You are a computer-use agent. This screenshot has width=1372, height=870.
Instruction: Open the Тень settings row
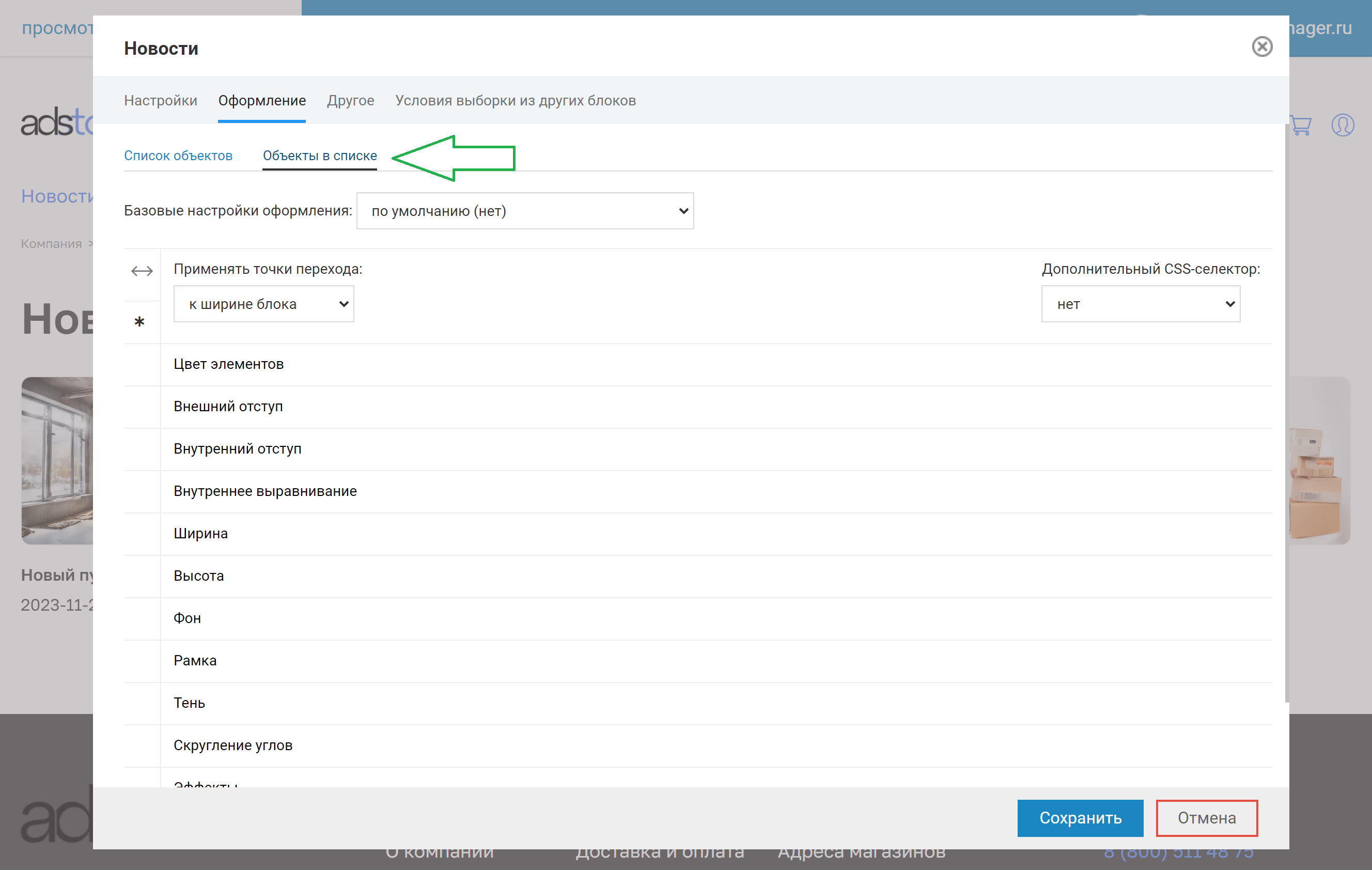(x=189, y=703)
